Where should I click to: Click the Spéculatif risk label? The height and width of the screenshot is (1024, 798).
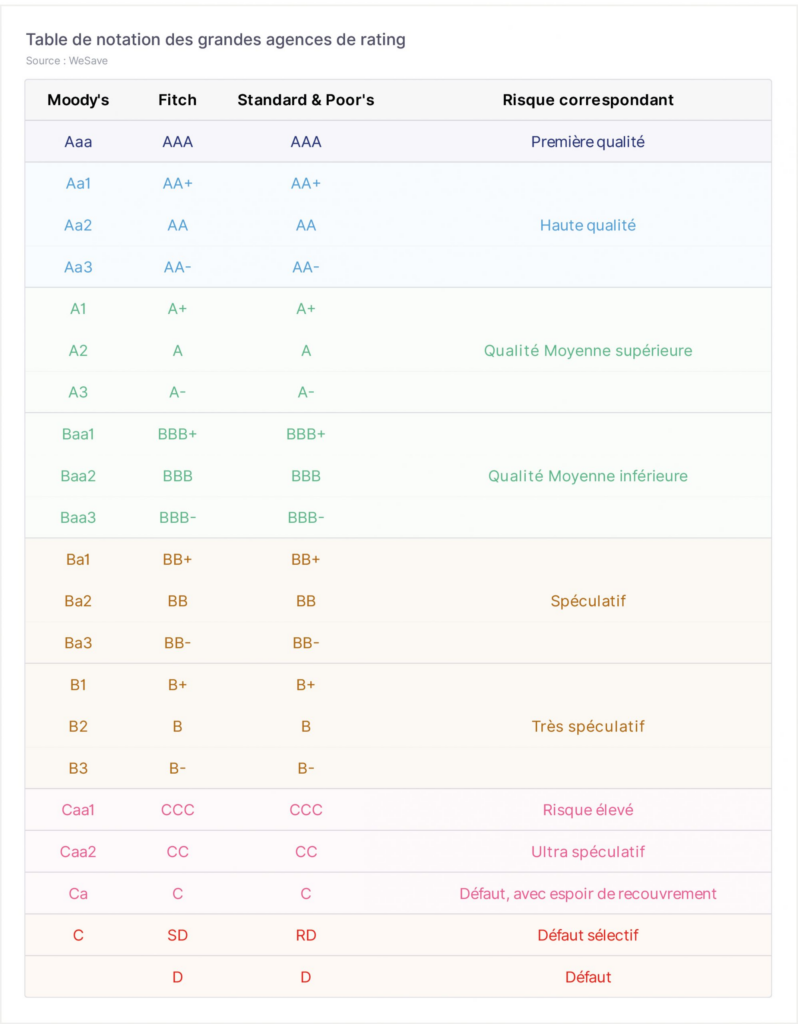[588, 601]
